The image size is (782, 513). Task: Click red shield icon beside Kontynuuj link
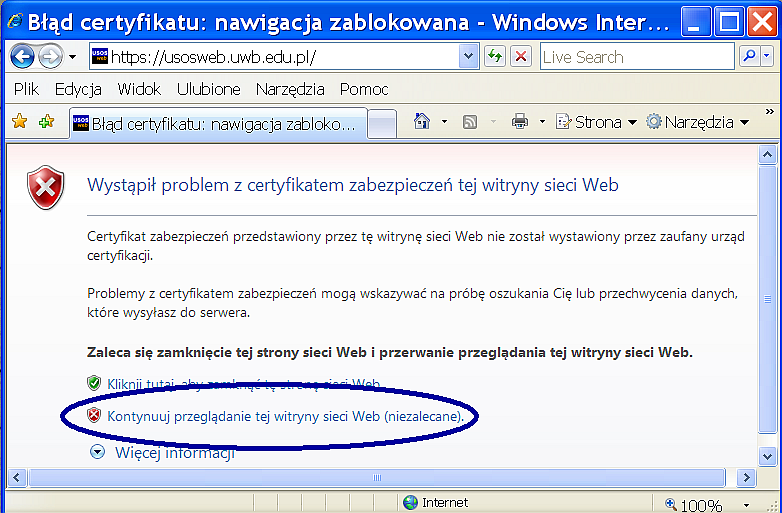click(x=94, y=415)
